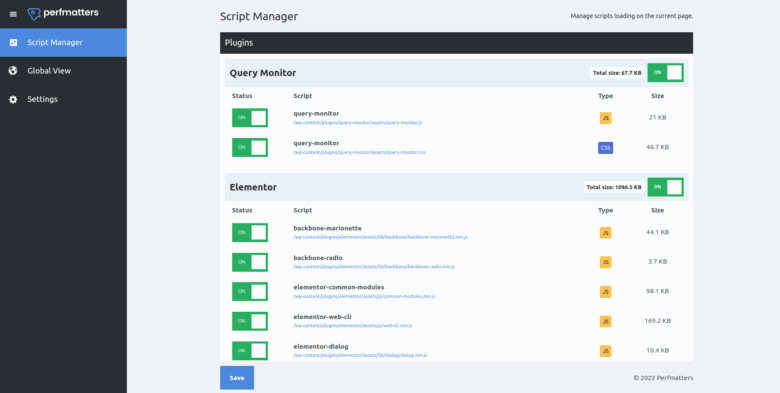Image resolution: width=780 pixels, height=393 pixels.
Task: Disable backbone-marionette script toggle
Action: pos(250,232)
